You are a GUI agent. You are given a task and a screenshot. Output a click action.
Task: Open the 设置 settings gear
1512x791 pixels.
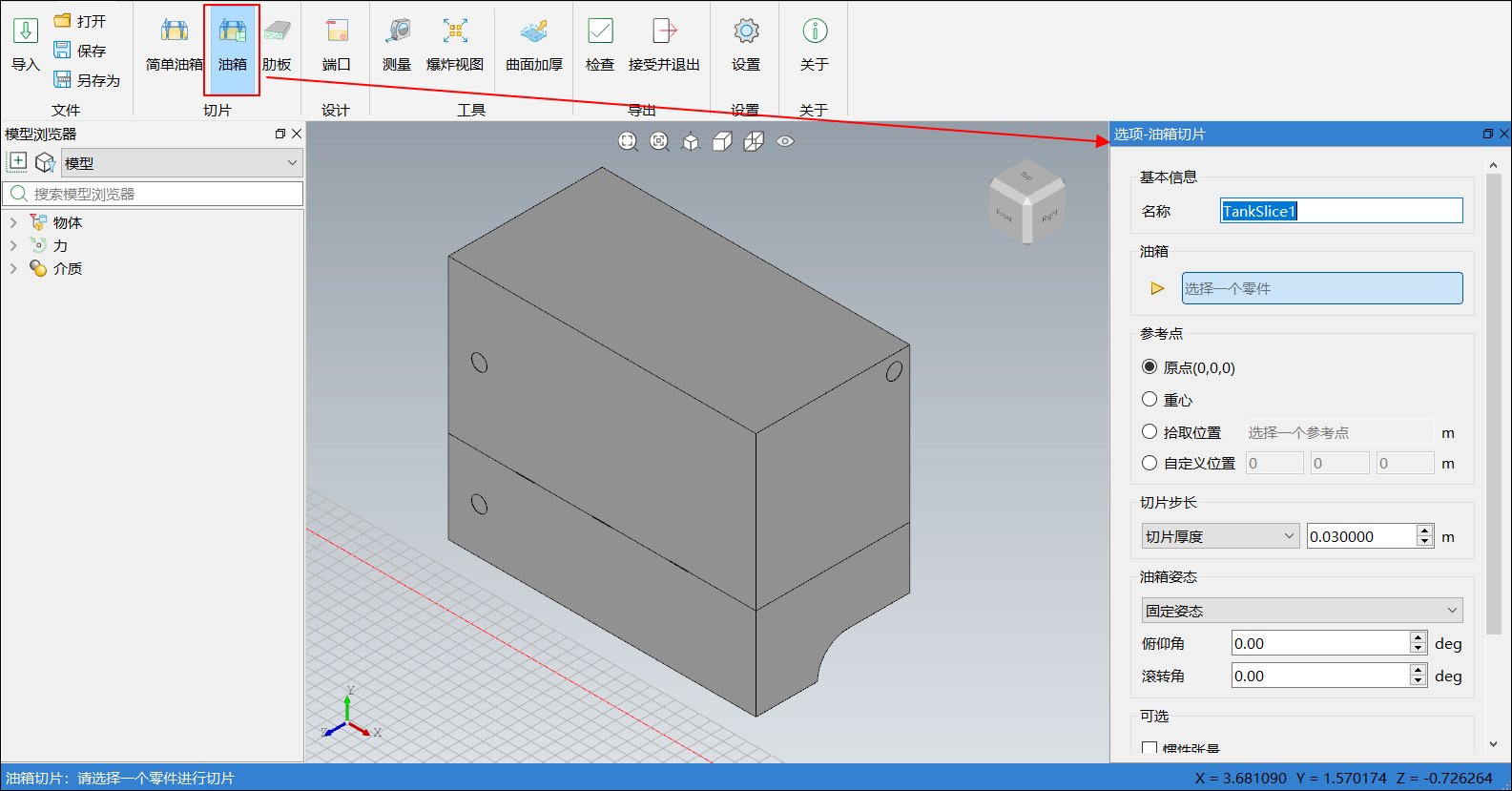[x=746, y=43]
